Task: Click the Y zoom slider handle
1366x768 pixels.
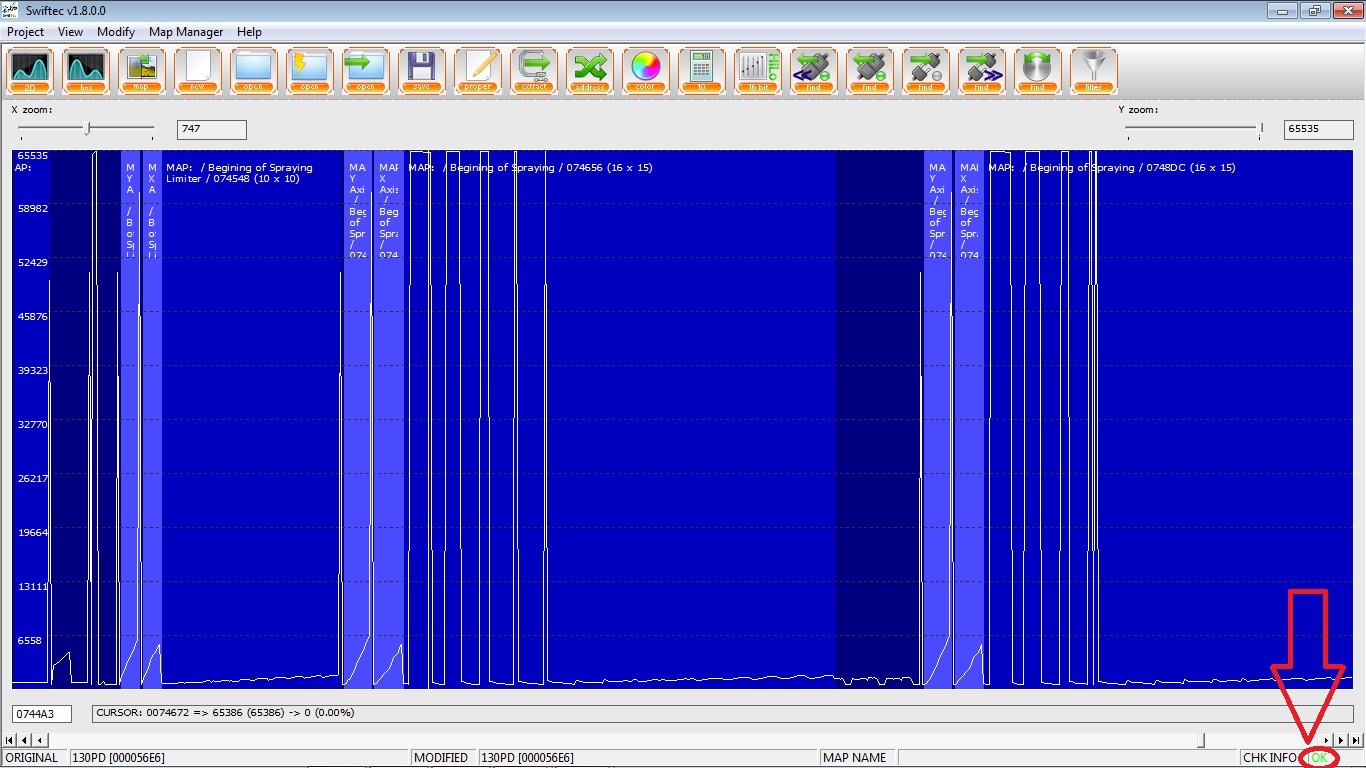Action: [x=1261, y=128]
